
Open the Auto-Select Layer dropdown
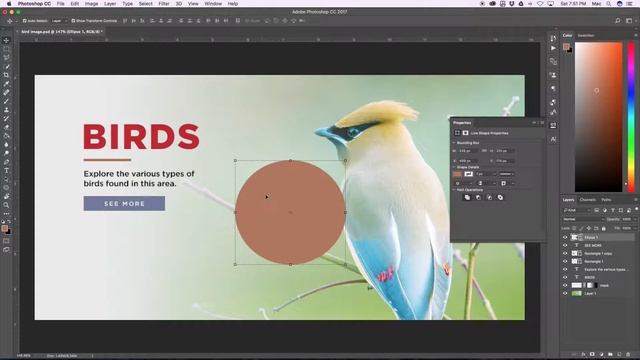pyautogui.click(x=59, y=21)
